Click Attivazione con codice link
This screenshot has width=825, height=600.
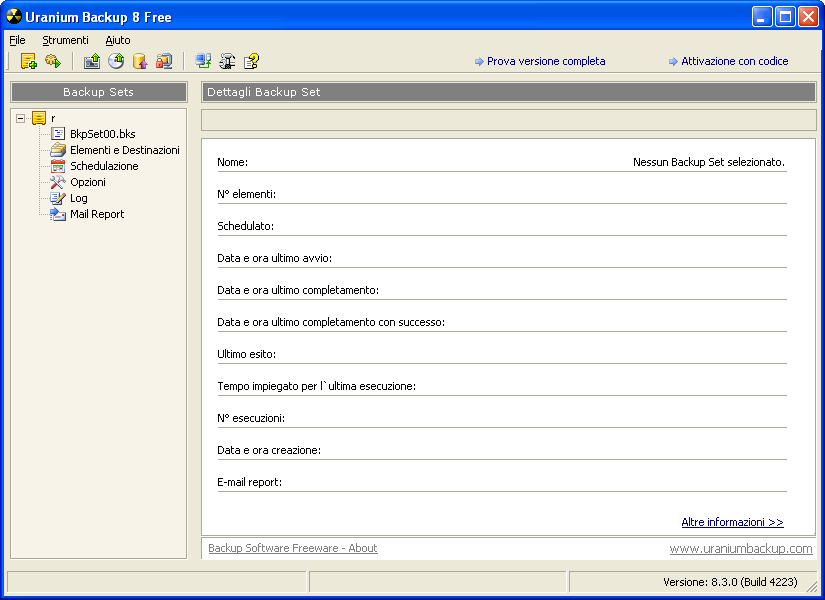tap(735, 61)
